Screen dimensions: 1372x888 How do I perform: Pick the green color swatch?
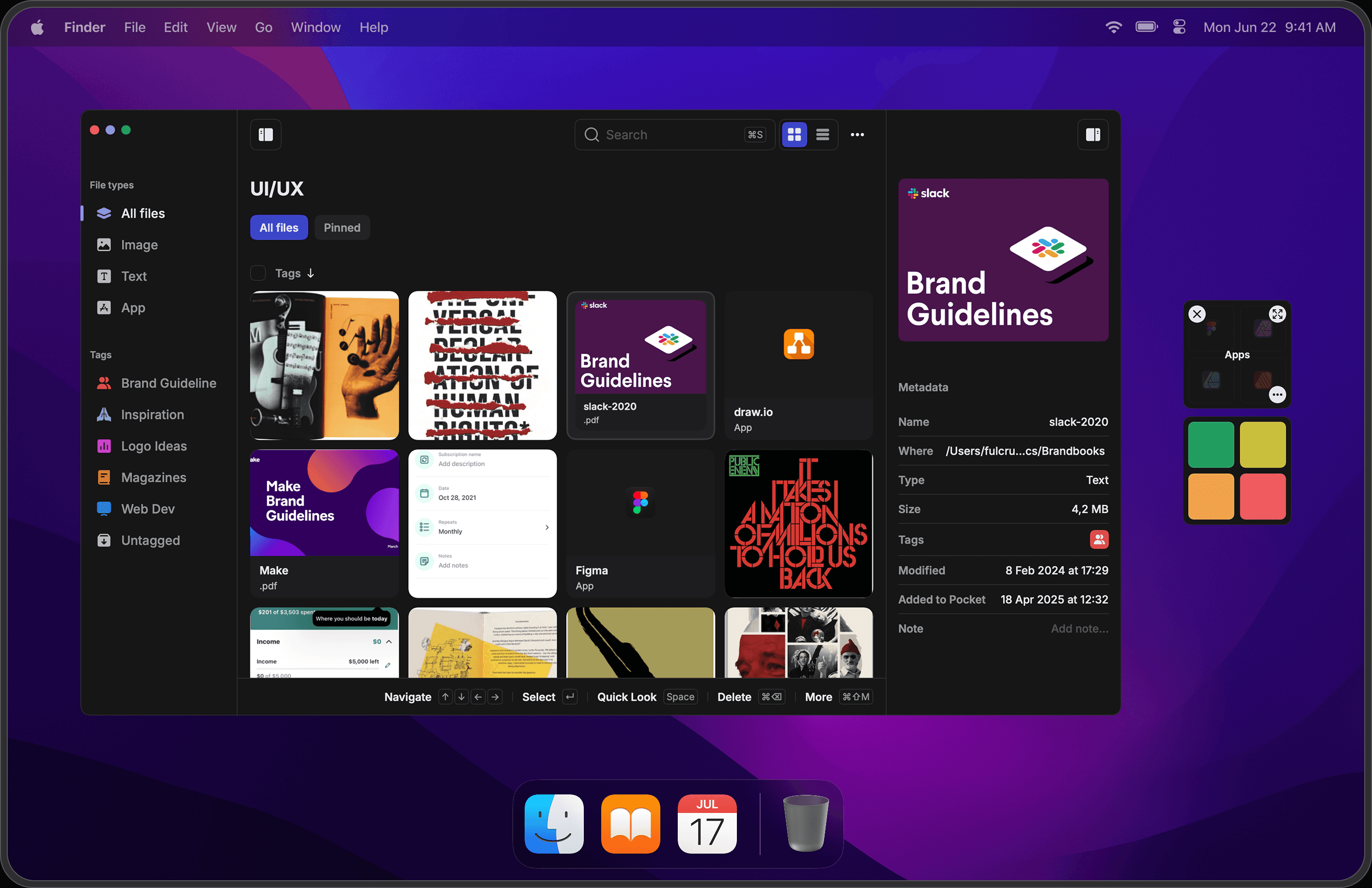click(1211, 444)
